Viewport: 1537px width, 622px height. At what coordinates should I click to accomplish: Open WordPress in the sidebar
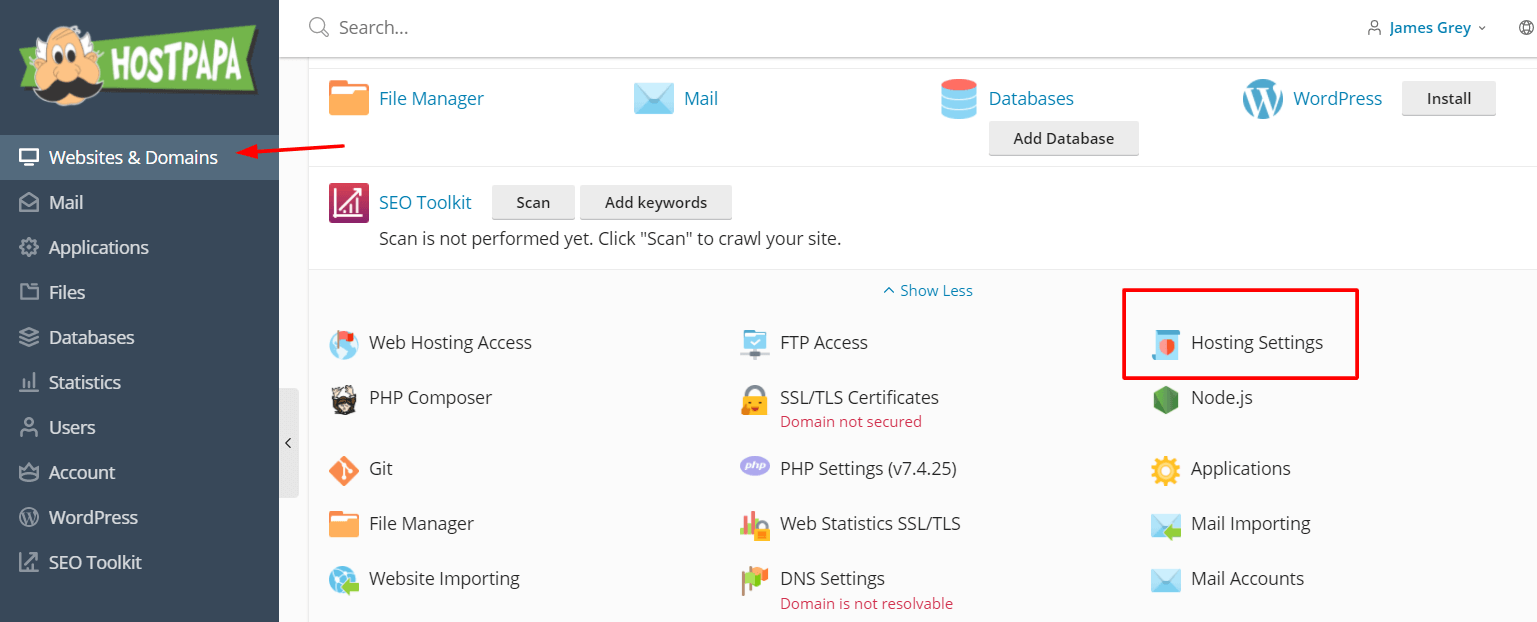pos(139,517)
